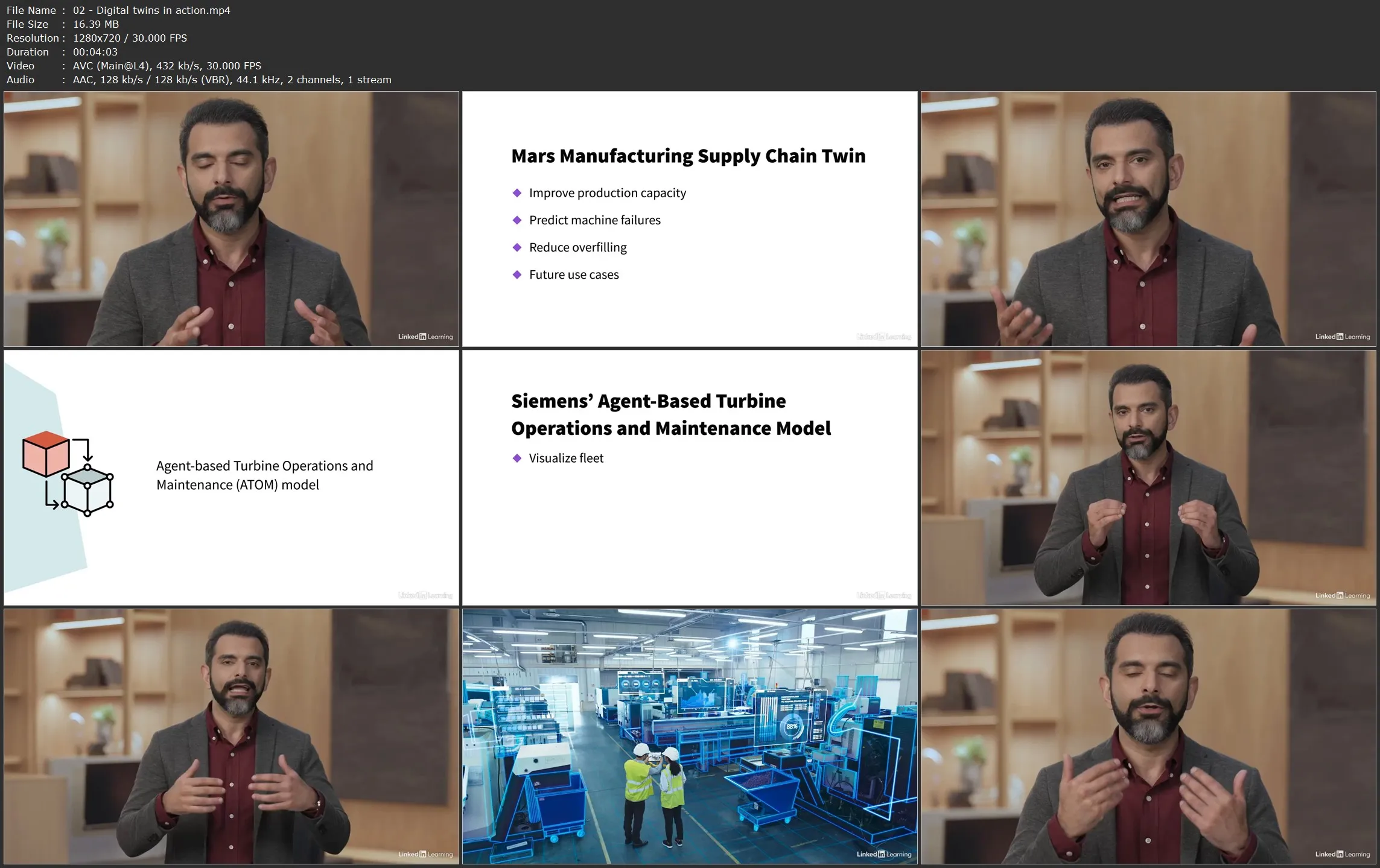The width and height of the screenshot is (1380, 868).
Task: Click the file name text 02 - Digital twins in action.mp4
Action: pyautogui.click(x=151, y=10)
